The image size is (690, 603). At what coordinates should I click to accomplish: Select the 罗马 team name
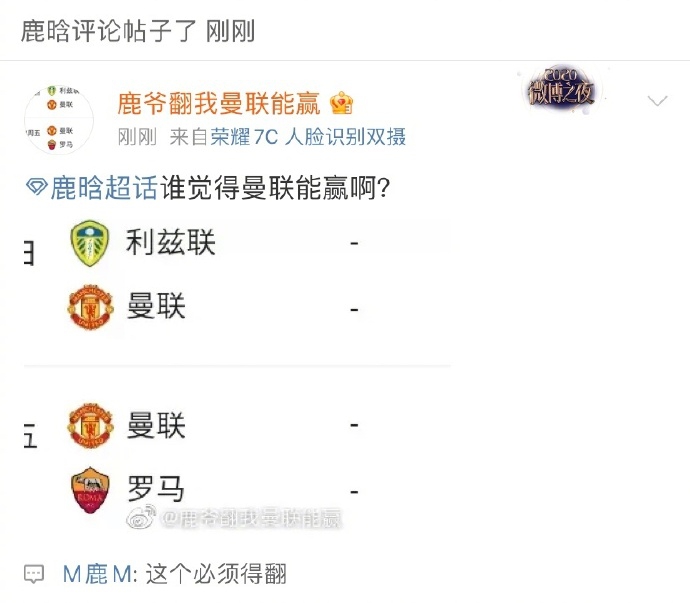(x=156, y=488)
